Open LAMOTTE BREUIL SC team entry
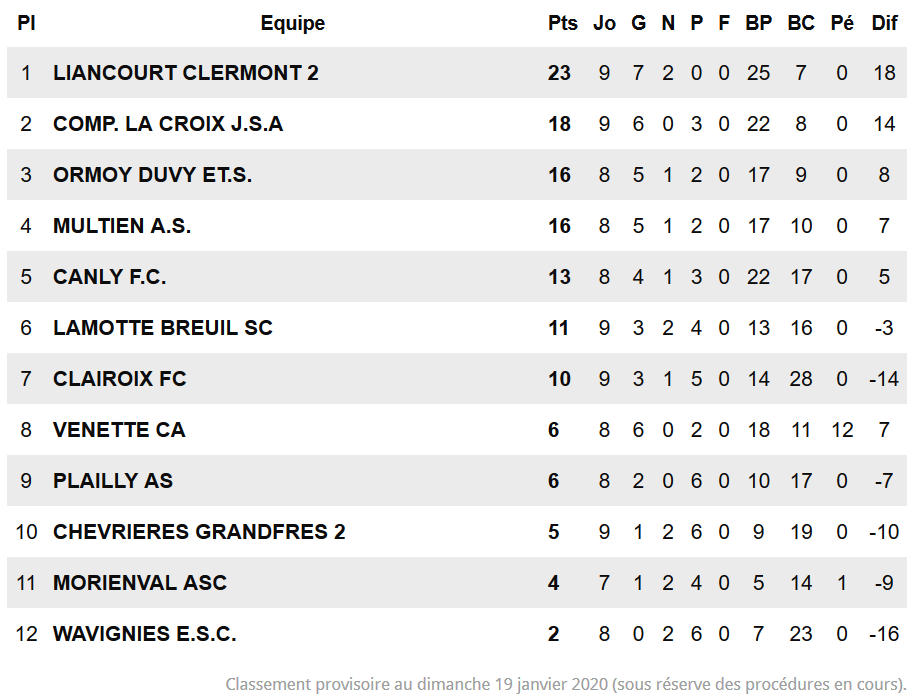This screenshot has height=699, width=921. point(163,328)
